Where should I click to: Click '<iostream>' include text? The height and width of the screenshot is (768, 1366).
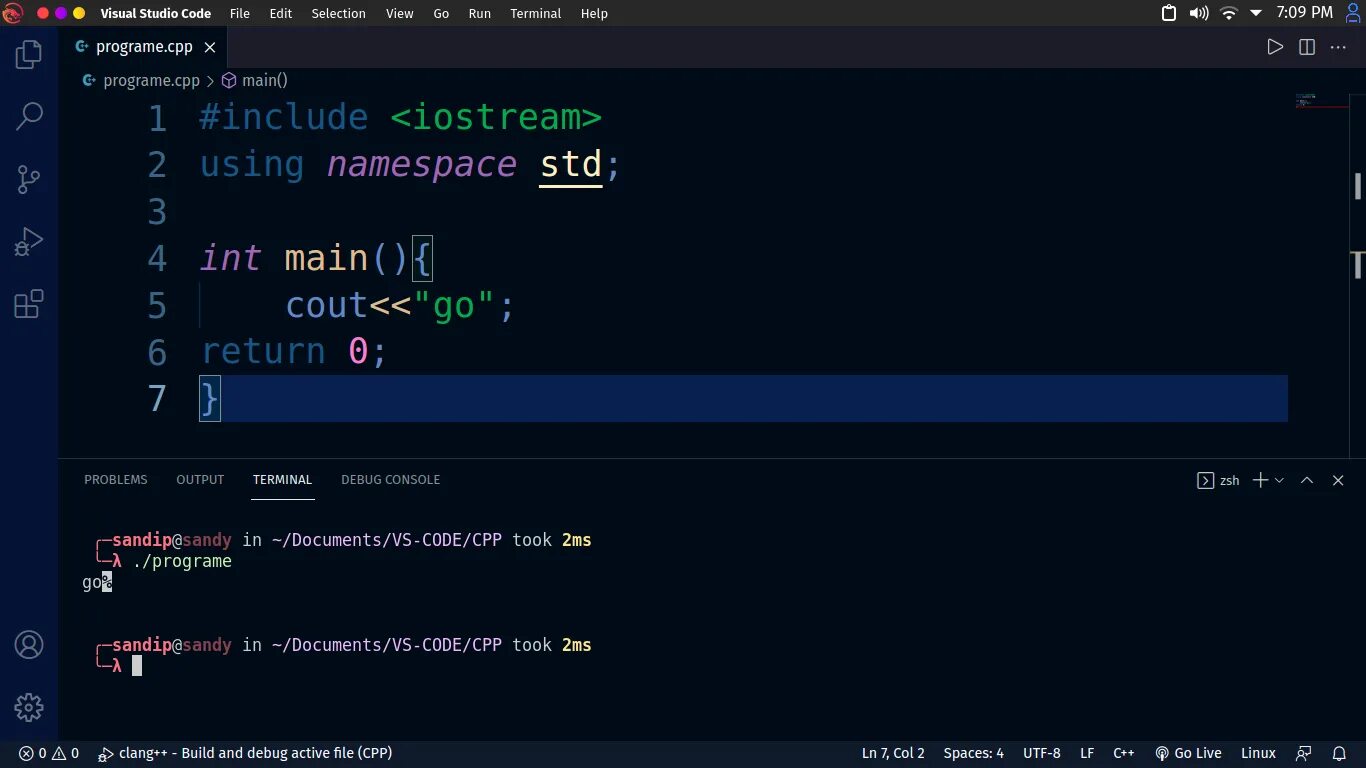coord(496,118)
